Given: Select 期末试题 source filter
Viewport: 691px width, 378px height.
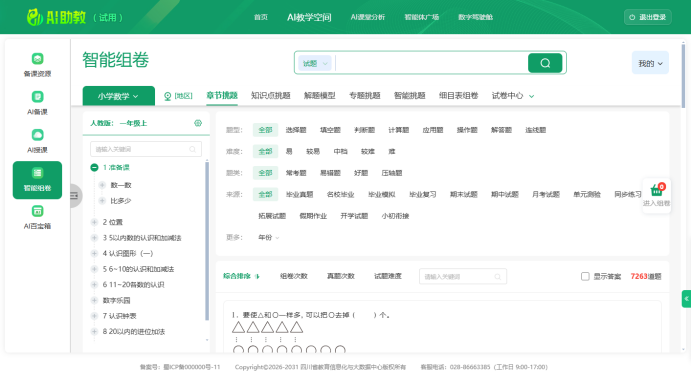Looking at the screenshot, I should 464,194.
